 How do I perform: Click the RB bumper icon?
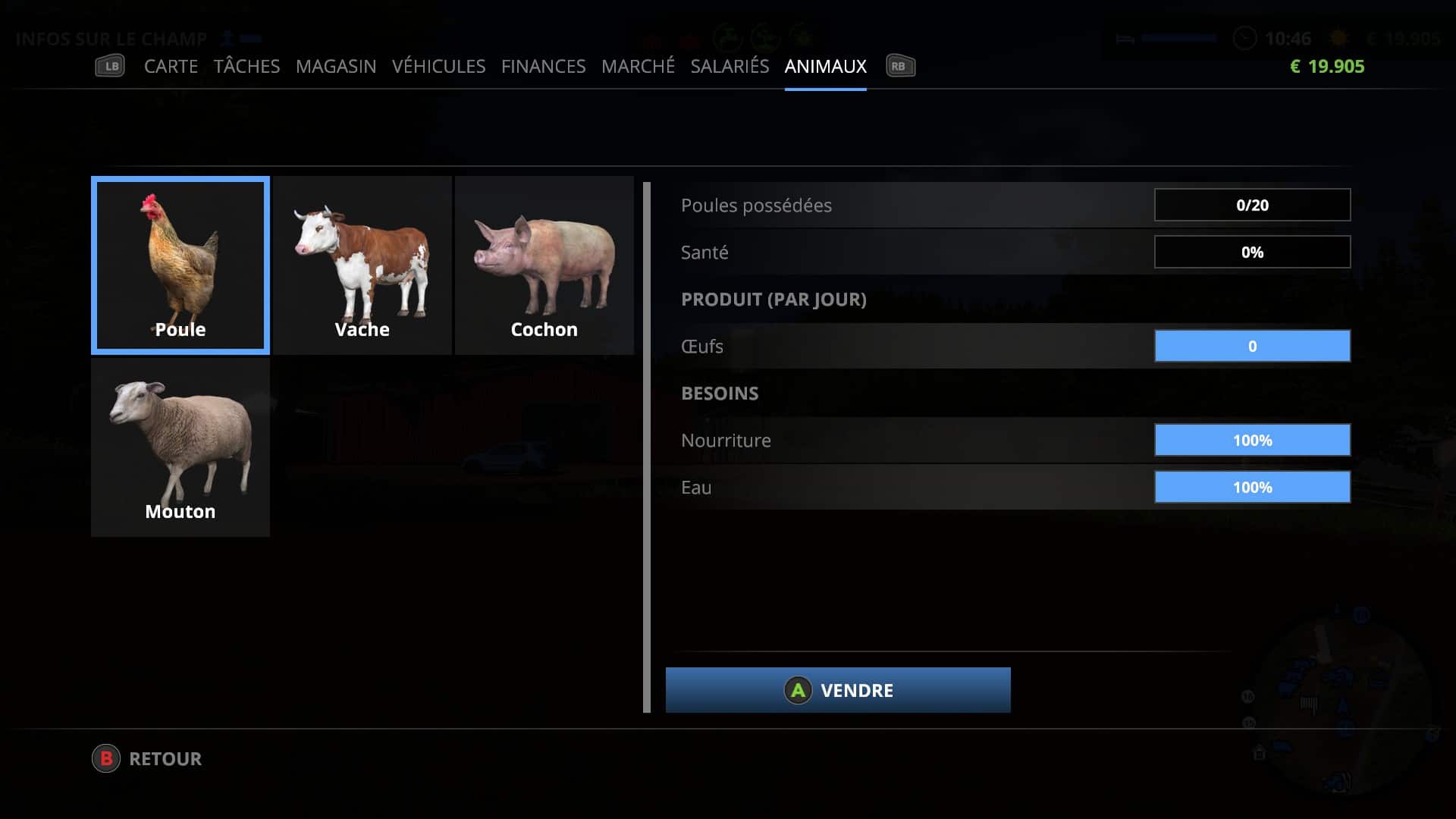click(x=900, y=66)
